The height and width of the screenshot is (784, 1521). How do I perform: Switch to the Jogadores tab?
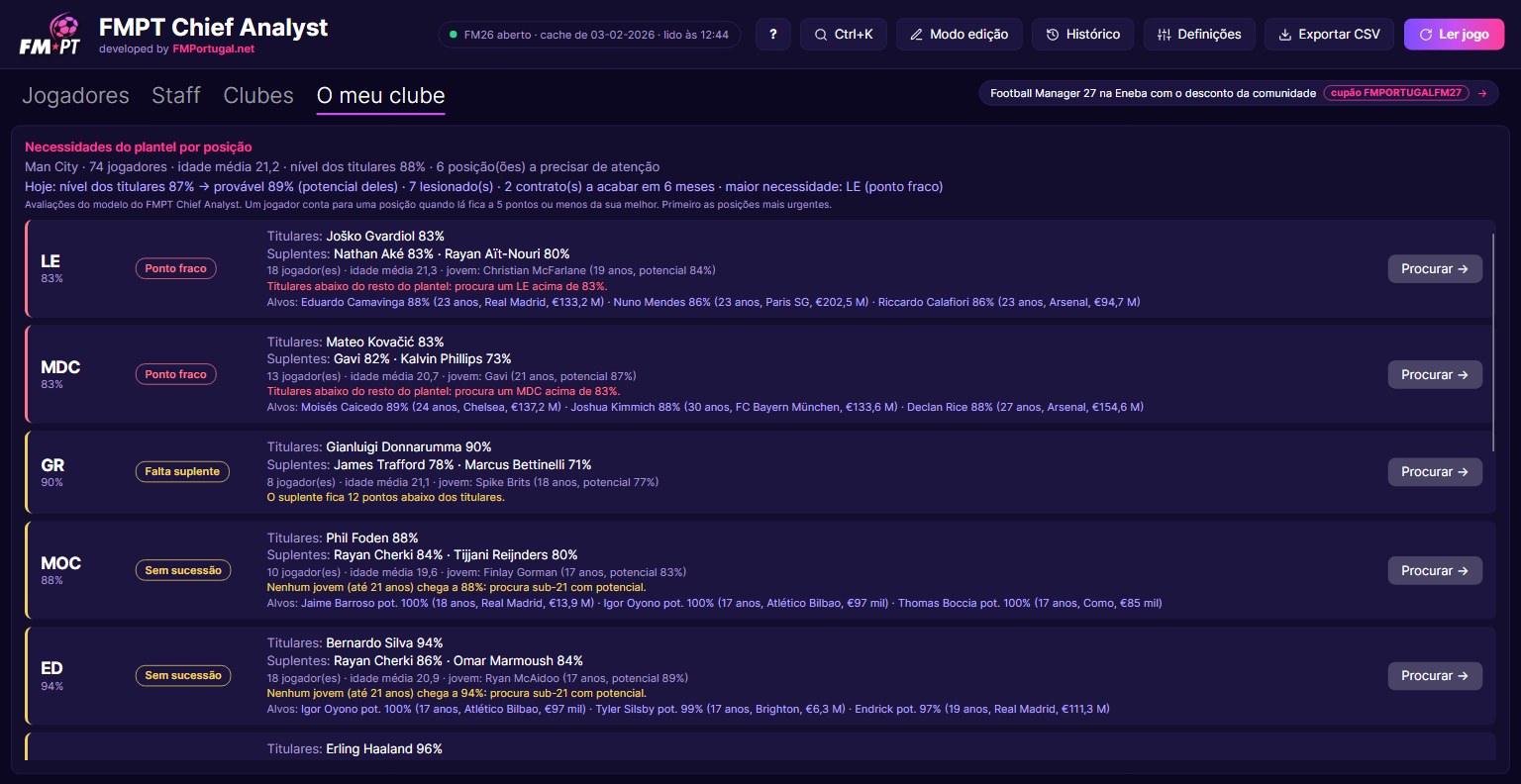click(x=75, y=95)
